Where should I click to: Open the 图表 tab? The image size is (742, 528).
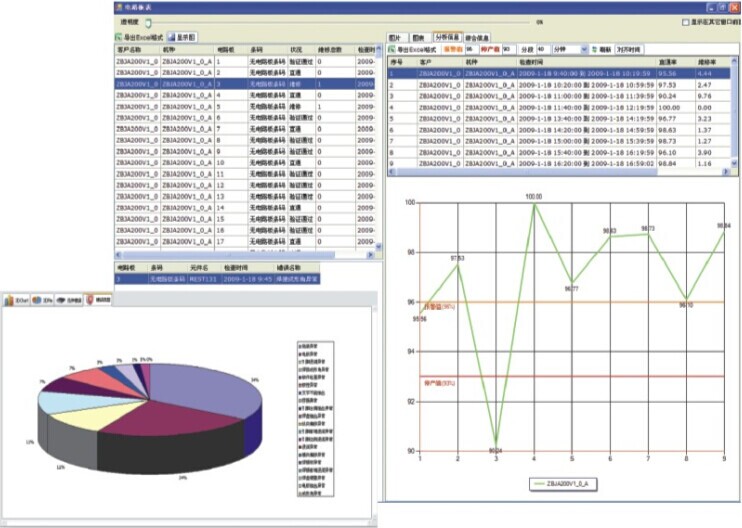(418, 36)
